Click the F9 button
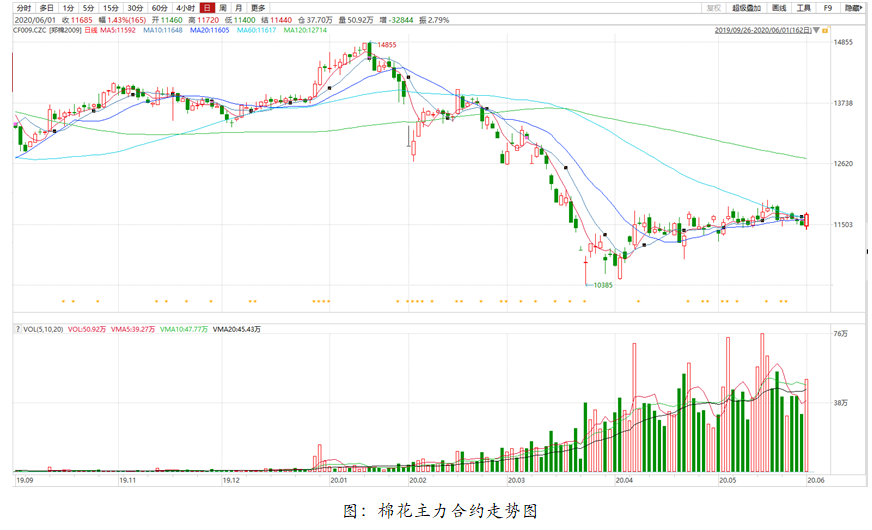This screenshot has height=530, width=872. [x=828, y=8]
